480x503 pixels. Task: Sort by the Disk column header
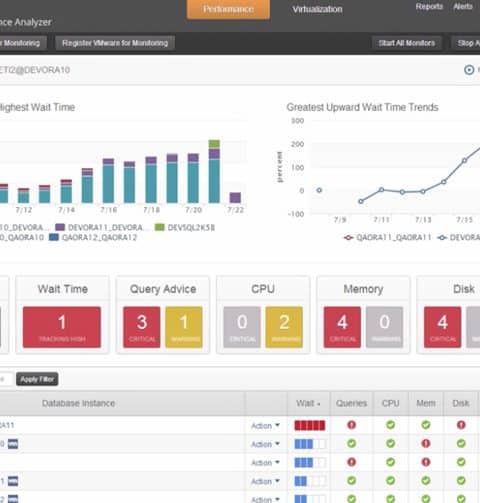click(x=461, y=403)
